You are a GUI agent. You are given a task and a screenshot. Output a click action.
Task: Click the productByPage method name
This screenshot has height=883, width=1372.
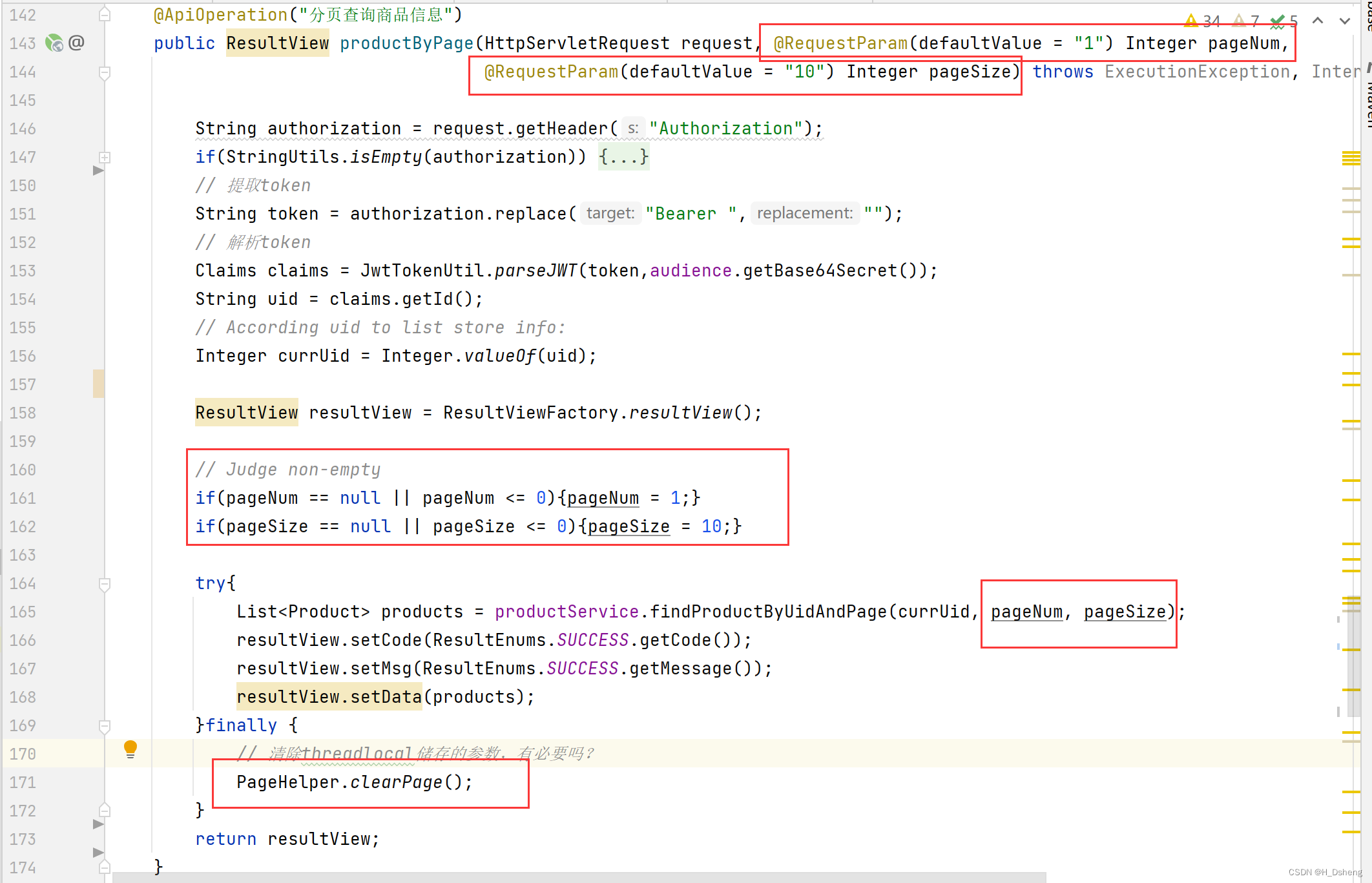(x=407, y=43)
